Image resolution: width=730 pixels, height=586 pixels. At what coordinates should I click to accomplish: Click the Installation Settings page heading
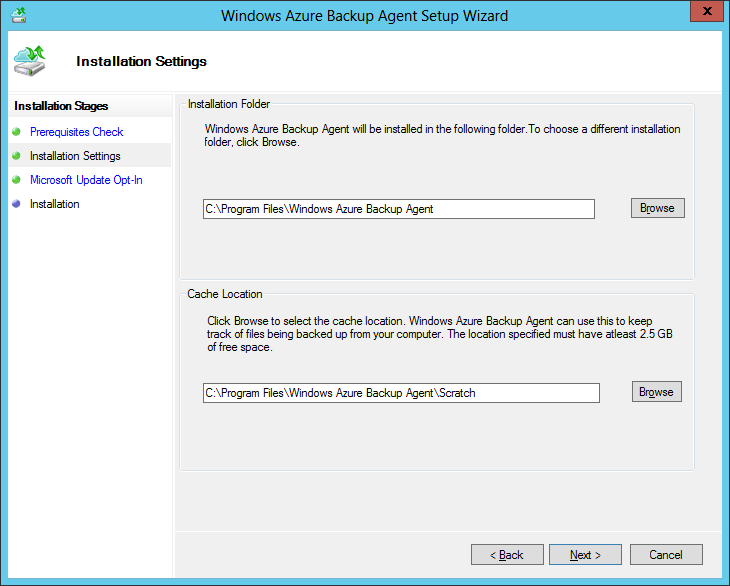point(142,61)
